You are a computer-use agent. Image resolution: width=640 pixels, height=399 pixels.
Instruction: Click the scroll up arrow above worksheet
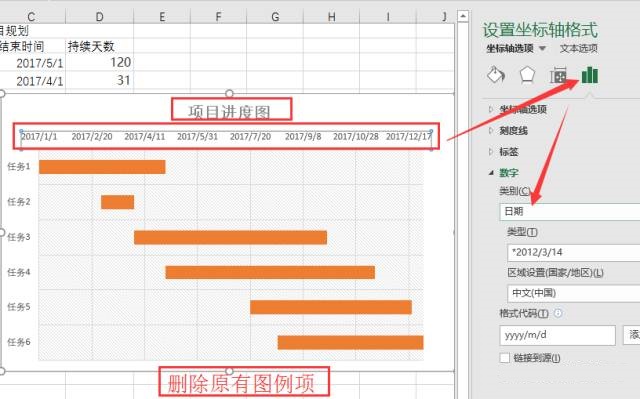pyautogui.click(x=462, y=16)
